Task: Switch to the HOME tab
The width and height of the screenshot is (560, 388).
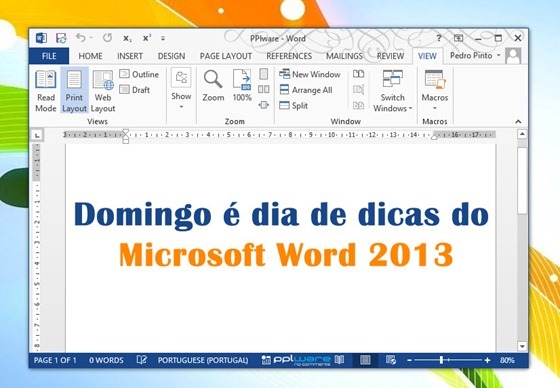Action: tap(90, 56)
